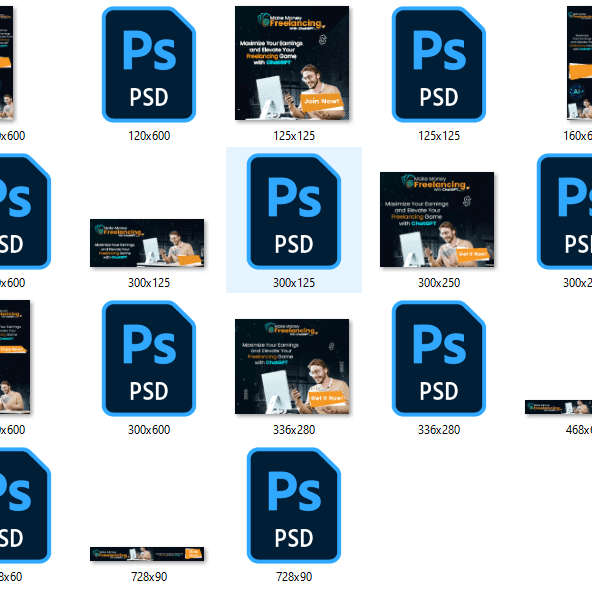Select the 300x600 PSD file icon

pyautogui.click(x=149, y=358)
